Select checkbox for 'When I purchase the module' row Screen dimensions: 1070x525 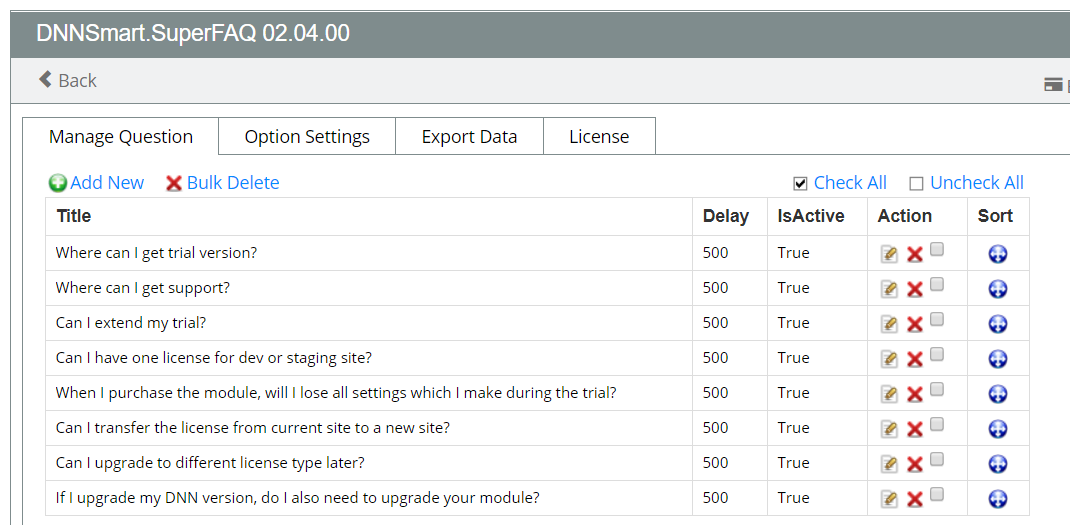tap(937, 389)
